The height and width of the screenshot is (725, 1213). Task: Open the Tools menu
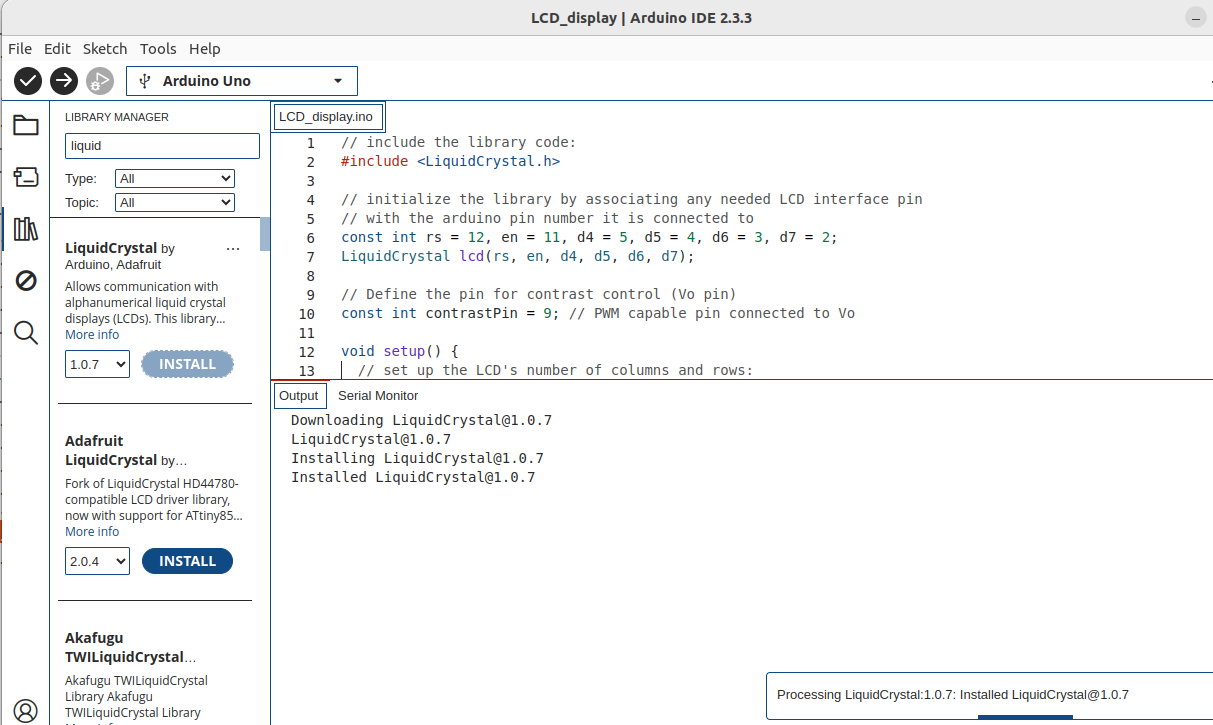(158, 48)
